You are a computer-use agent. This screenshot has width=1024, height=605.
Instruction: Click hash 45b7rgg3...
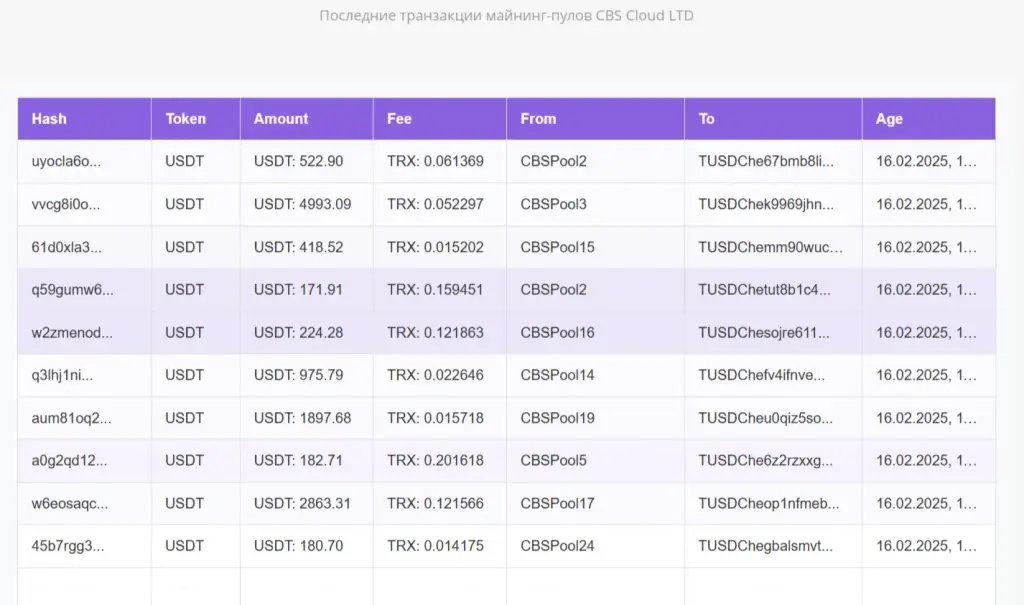tap(67, 546)
